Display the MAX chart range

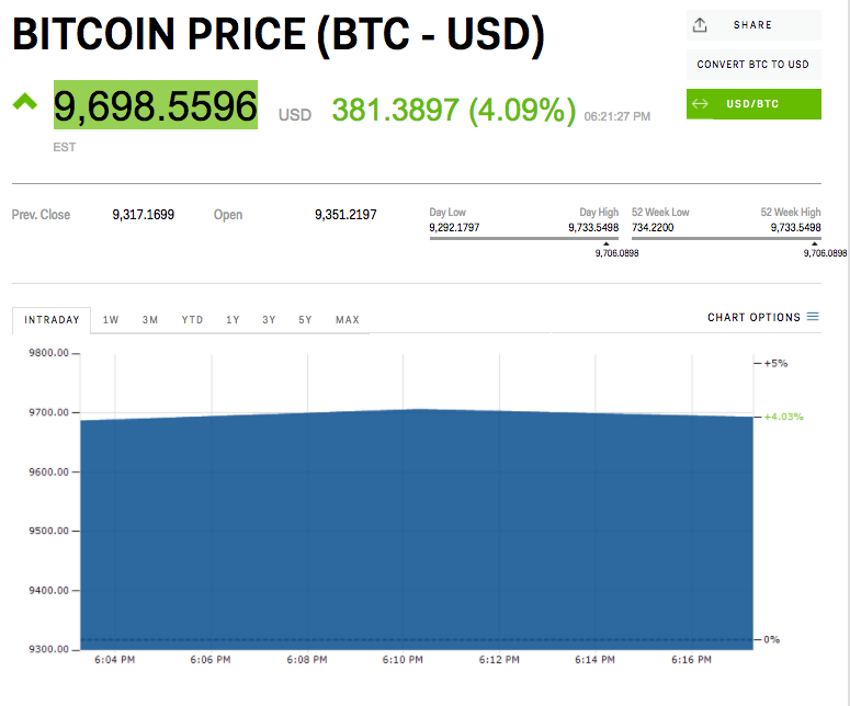point(347,320)
